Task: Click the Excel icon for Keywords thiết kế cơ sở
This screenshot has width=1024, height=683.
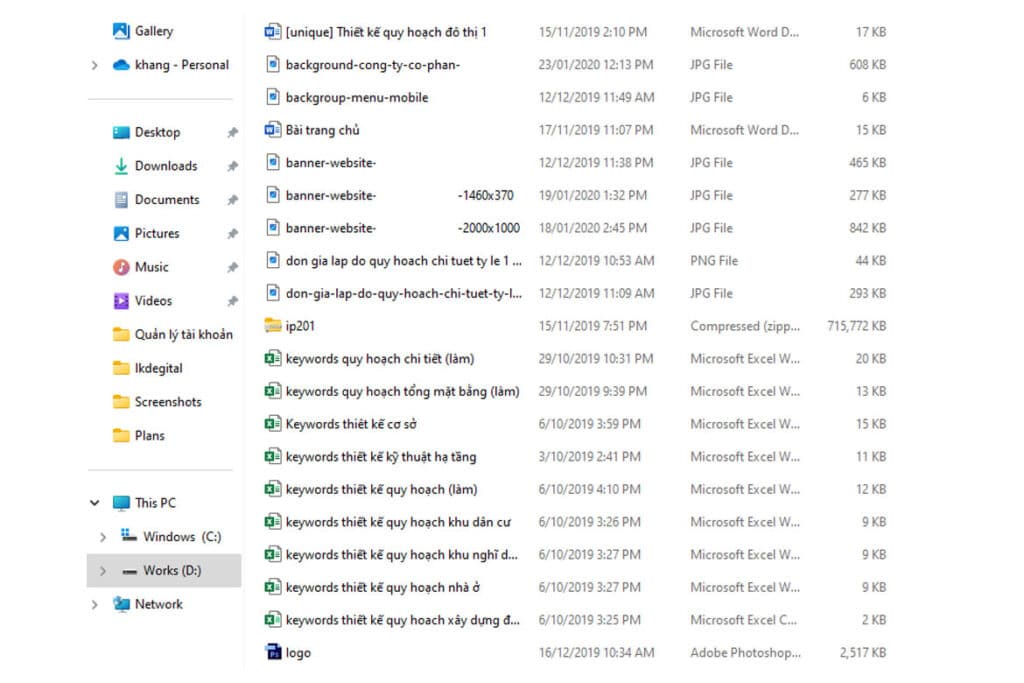Action: pos(272,423)
